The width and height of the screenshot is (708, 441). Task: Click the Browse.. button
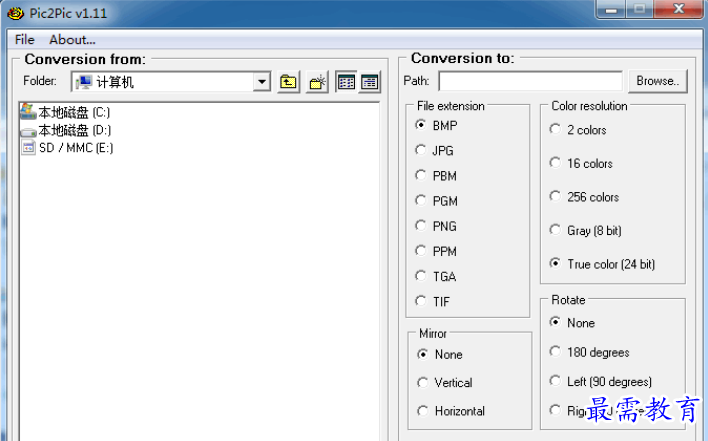658,81
